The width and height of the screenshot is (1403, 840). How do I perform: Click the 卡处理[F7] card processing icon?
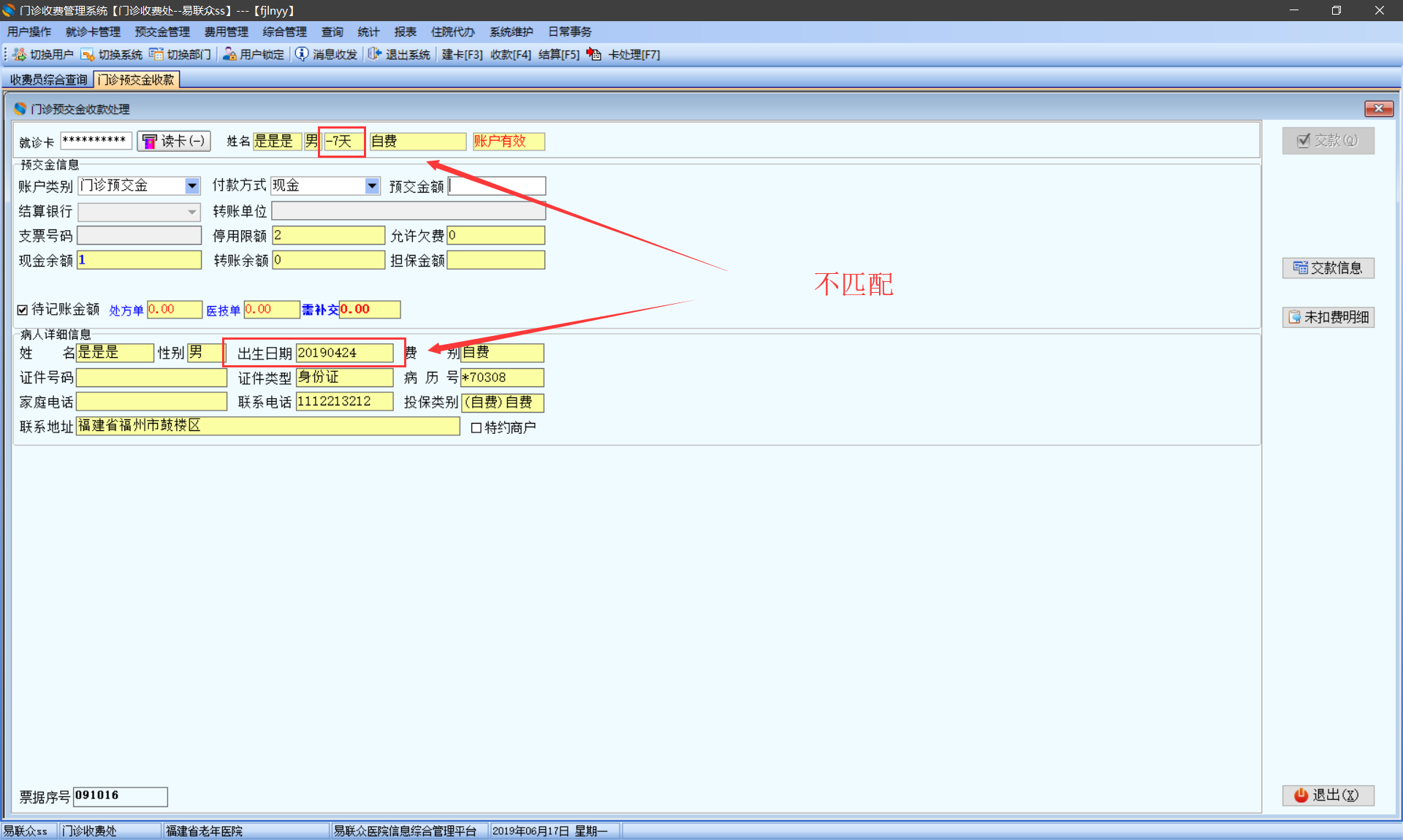(x=594, y=55)
